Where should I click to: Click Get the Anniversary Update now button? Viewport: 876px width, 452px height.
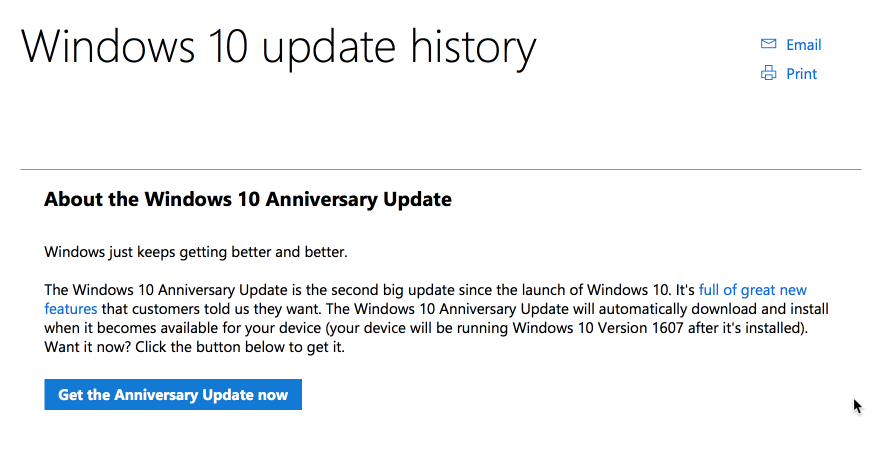coord(173,394)
